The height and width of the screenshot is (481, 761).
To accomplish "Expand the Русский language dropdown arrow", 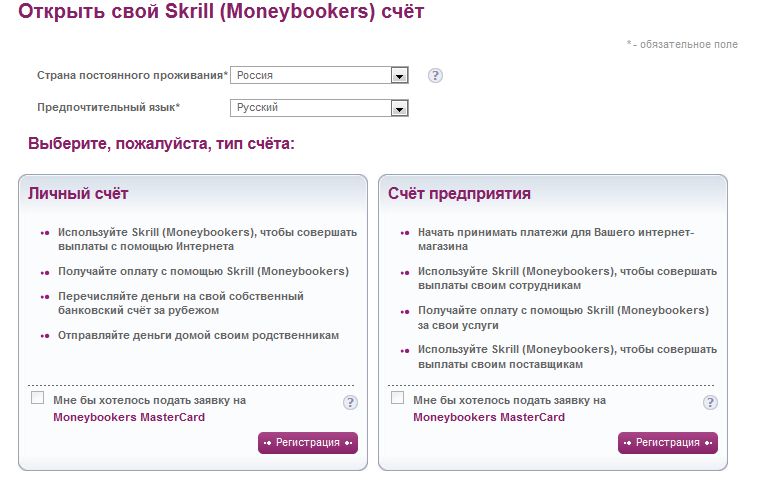I will coord(399,108).
